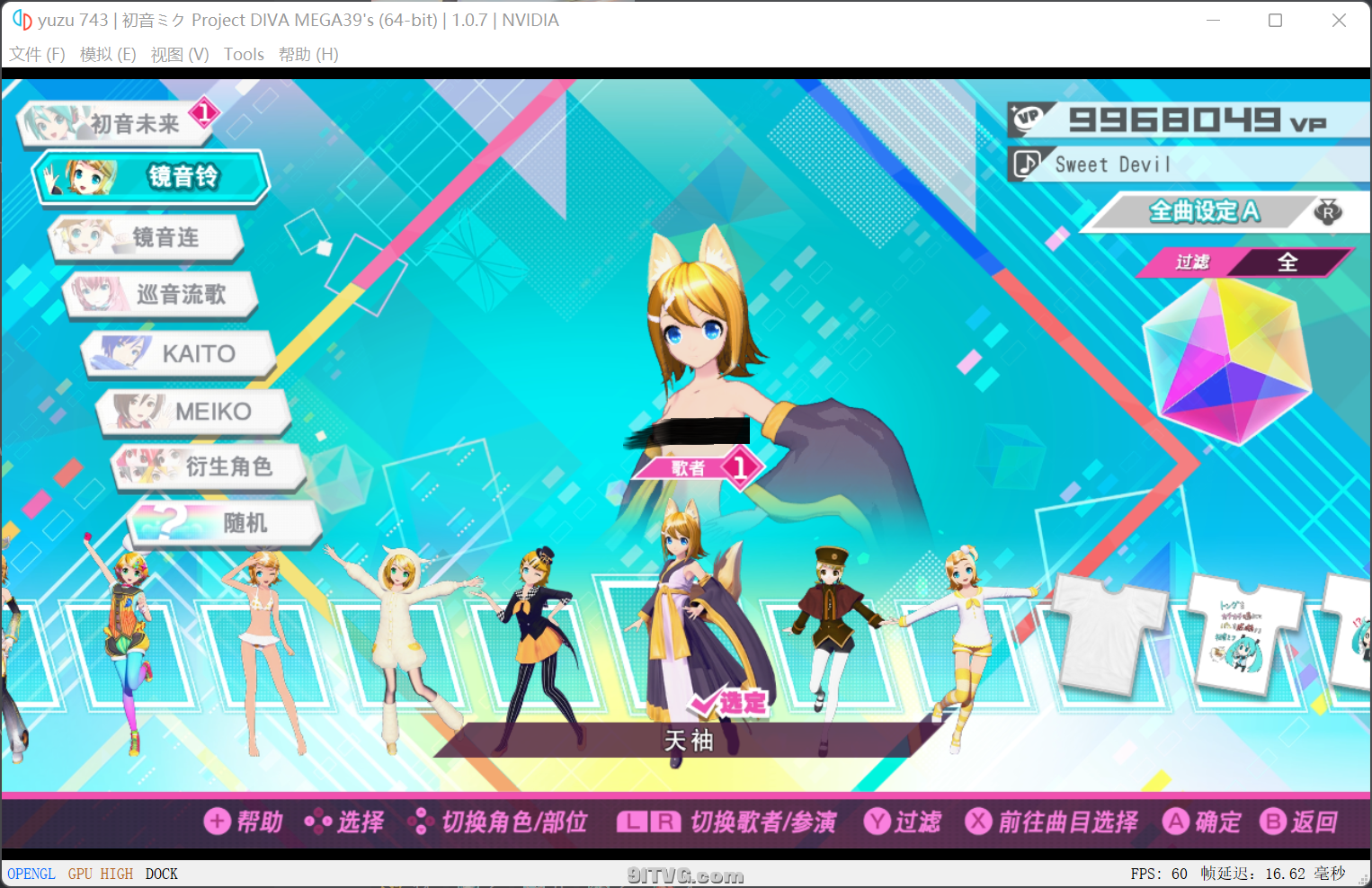Click the music note icon beside Sweet Devil
Viewport: 1372px width, 888px height.
click(1027, 164)
